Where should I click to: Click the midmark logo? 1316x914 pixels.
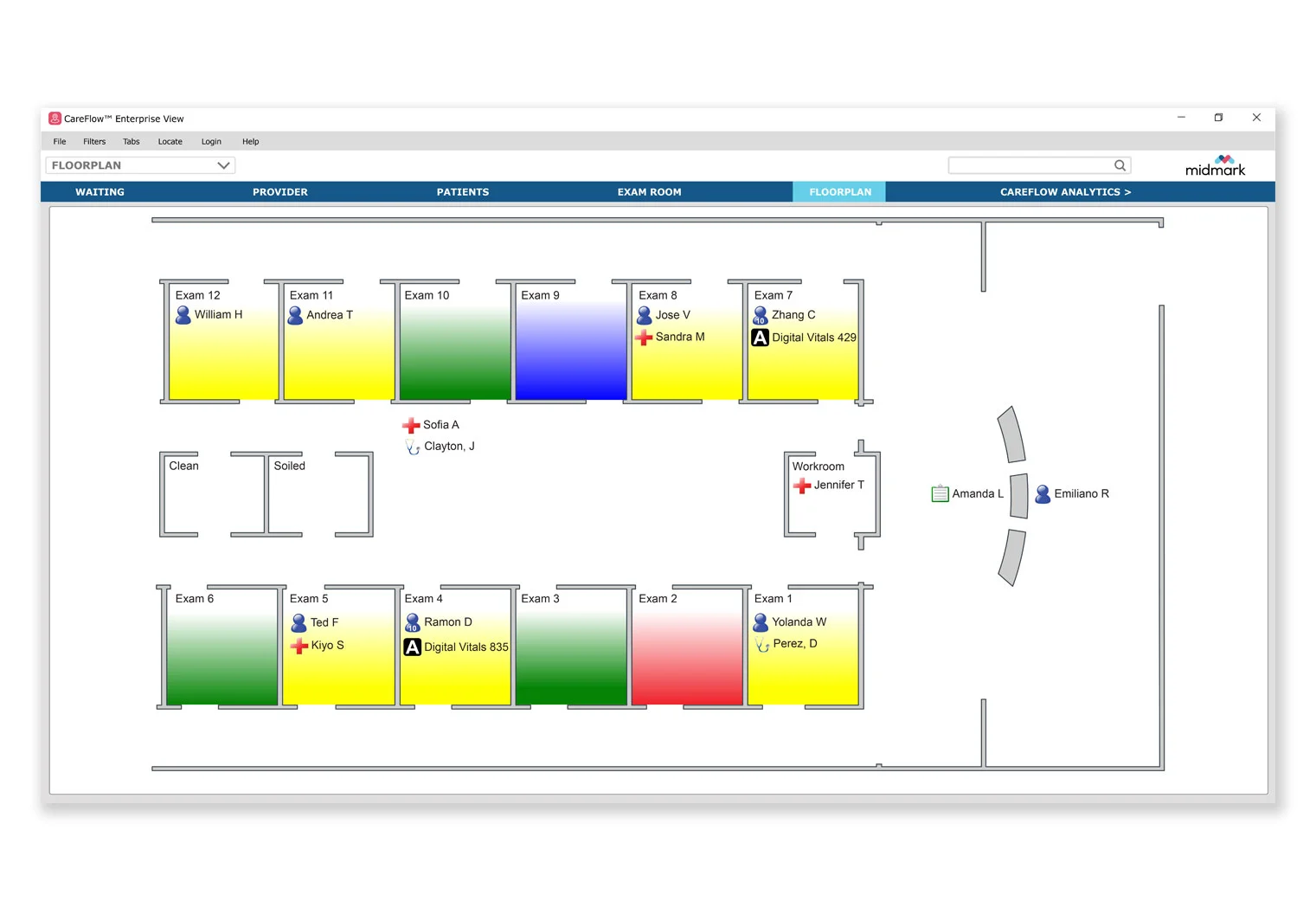coord(1215,164)
